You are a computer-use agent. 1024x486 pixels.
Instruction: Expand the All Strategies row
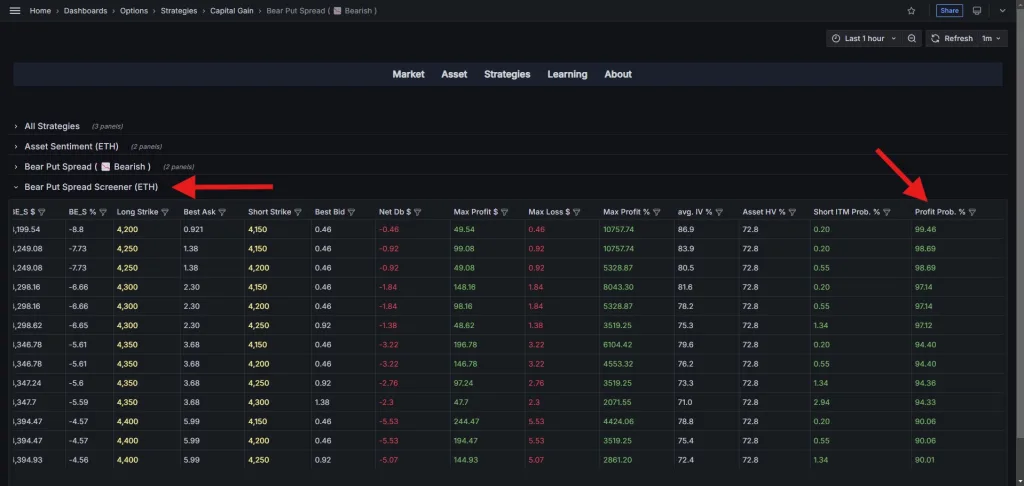(51, 126)
